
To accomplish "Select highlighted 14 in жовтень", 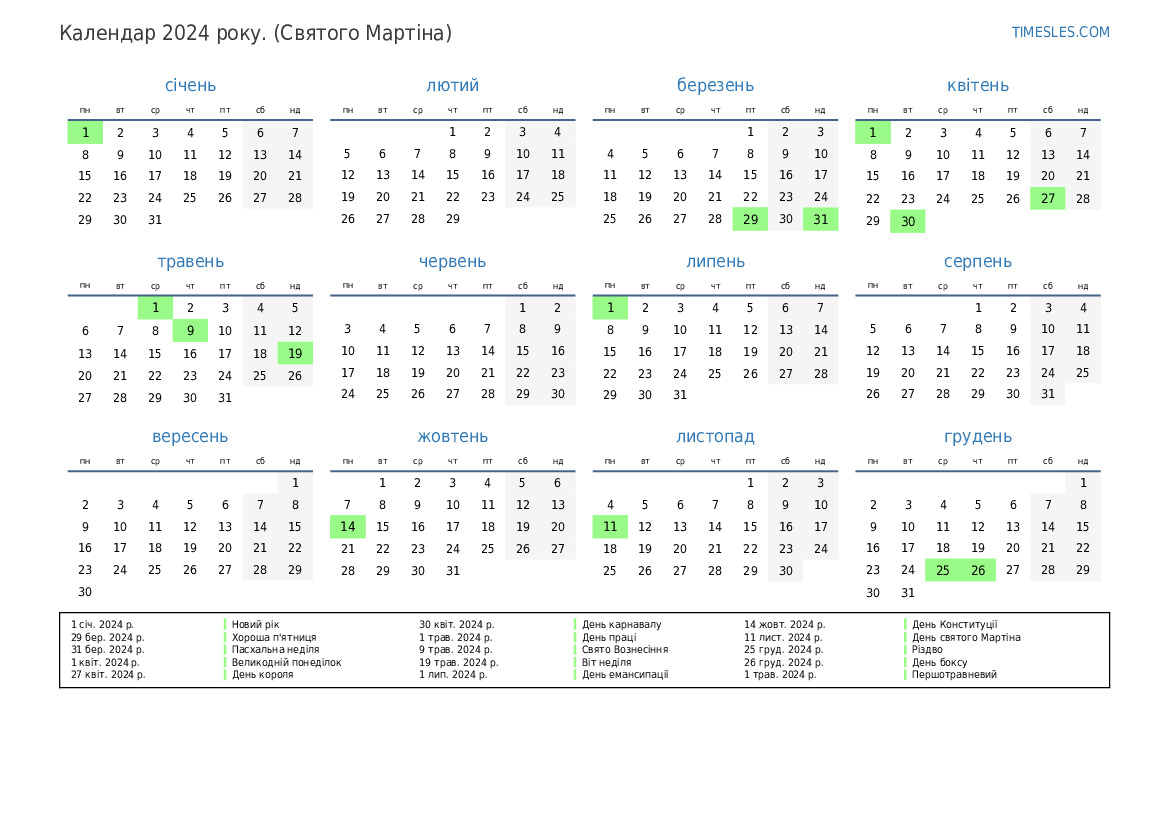I will click(348, 527).
